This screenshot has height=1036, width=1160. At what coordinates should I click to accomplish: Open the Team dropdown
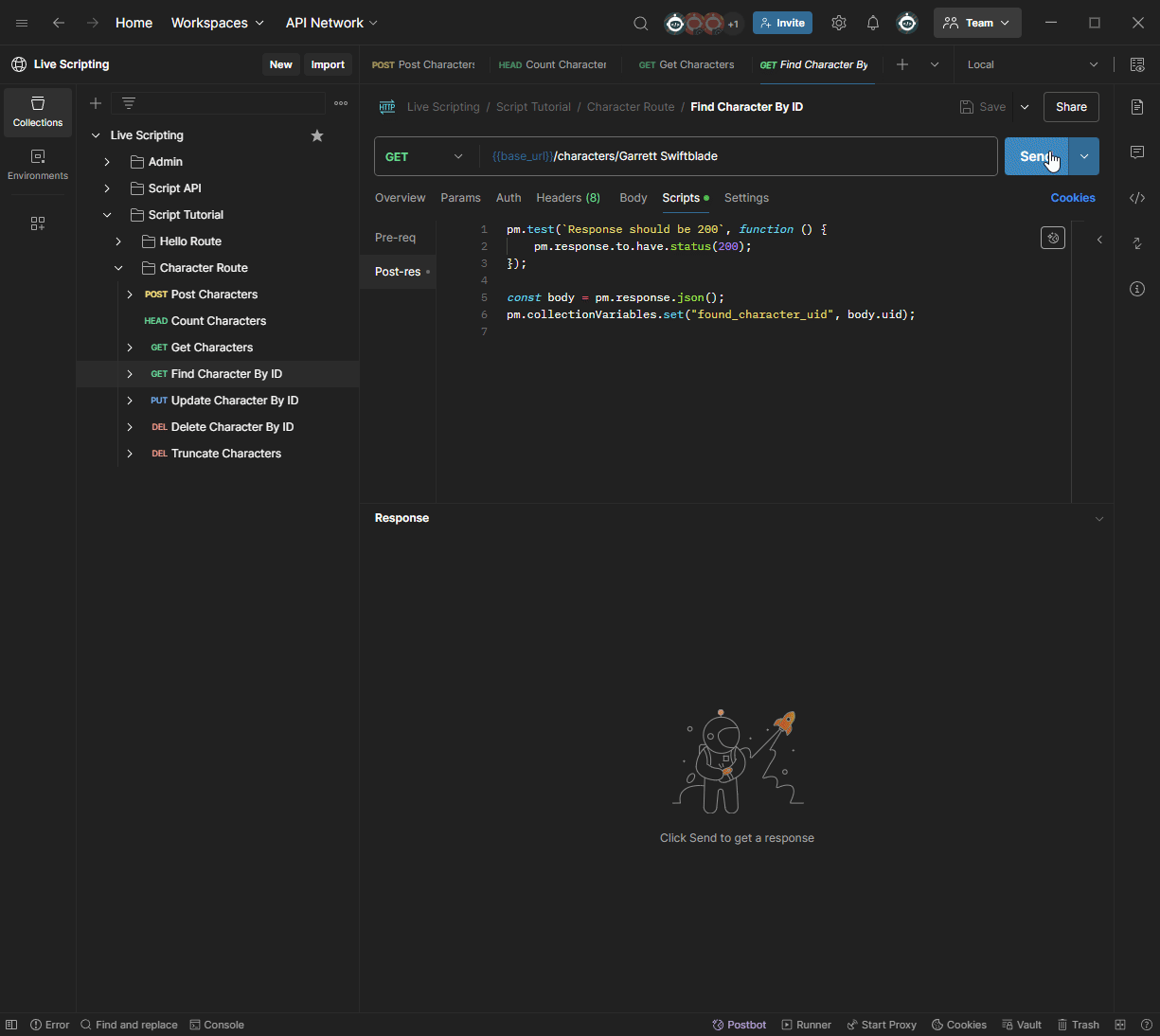pos(977,23)
